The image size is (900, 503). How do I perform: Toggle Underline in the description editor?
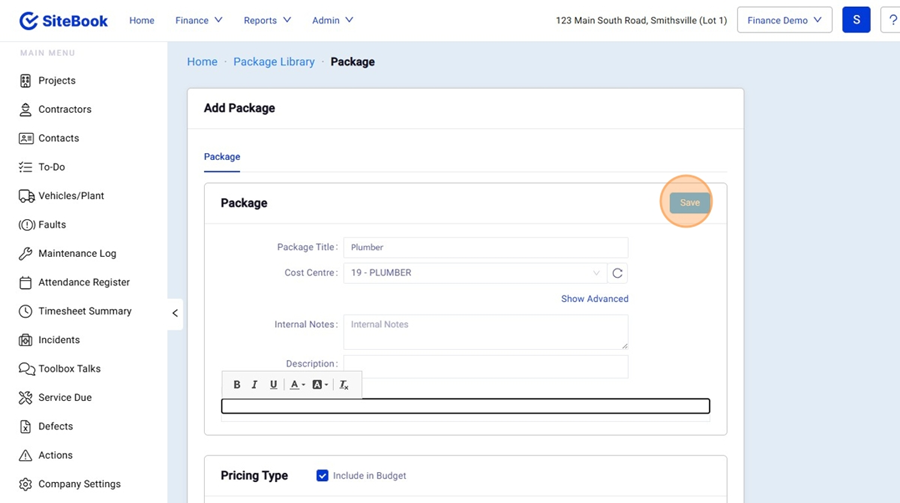273,385
